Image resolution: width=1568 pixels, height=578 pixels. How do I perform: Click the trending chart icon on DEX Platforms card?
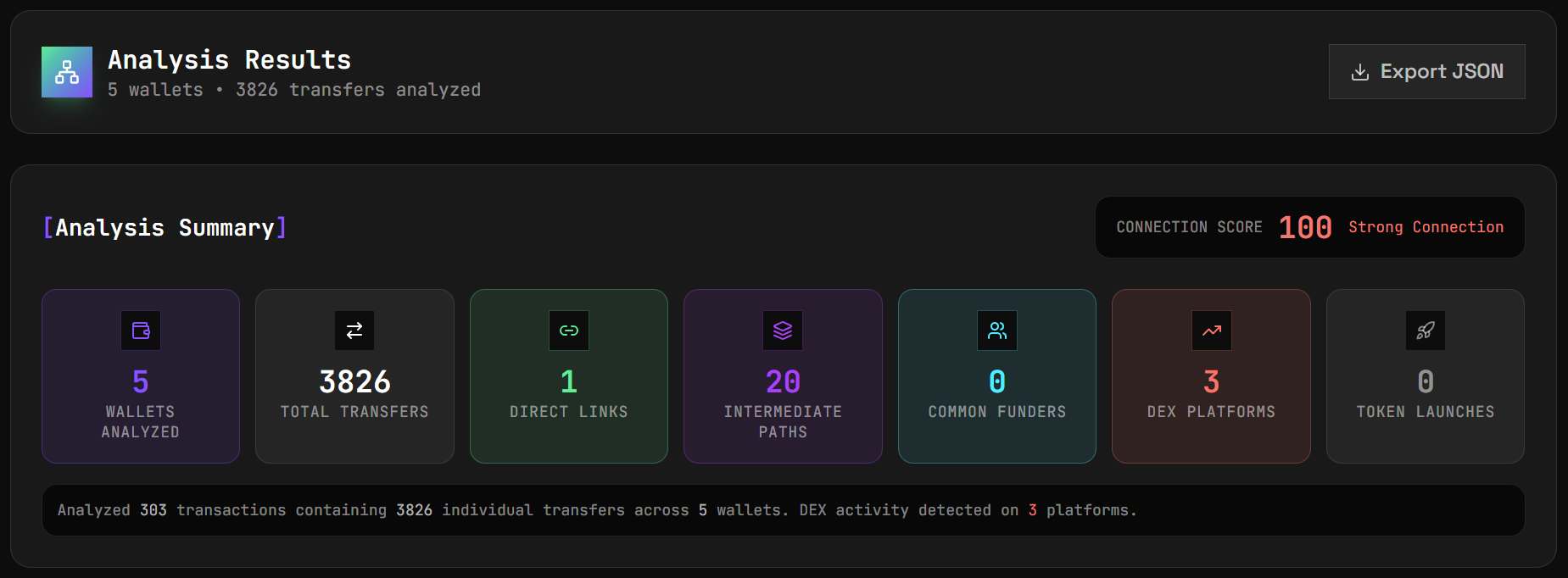pyautogui.click(x=1211, y=331)
